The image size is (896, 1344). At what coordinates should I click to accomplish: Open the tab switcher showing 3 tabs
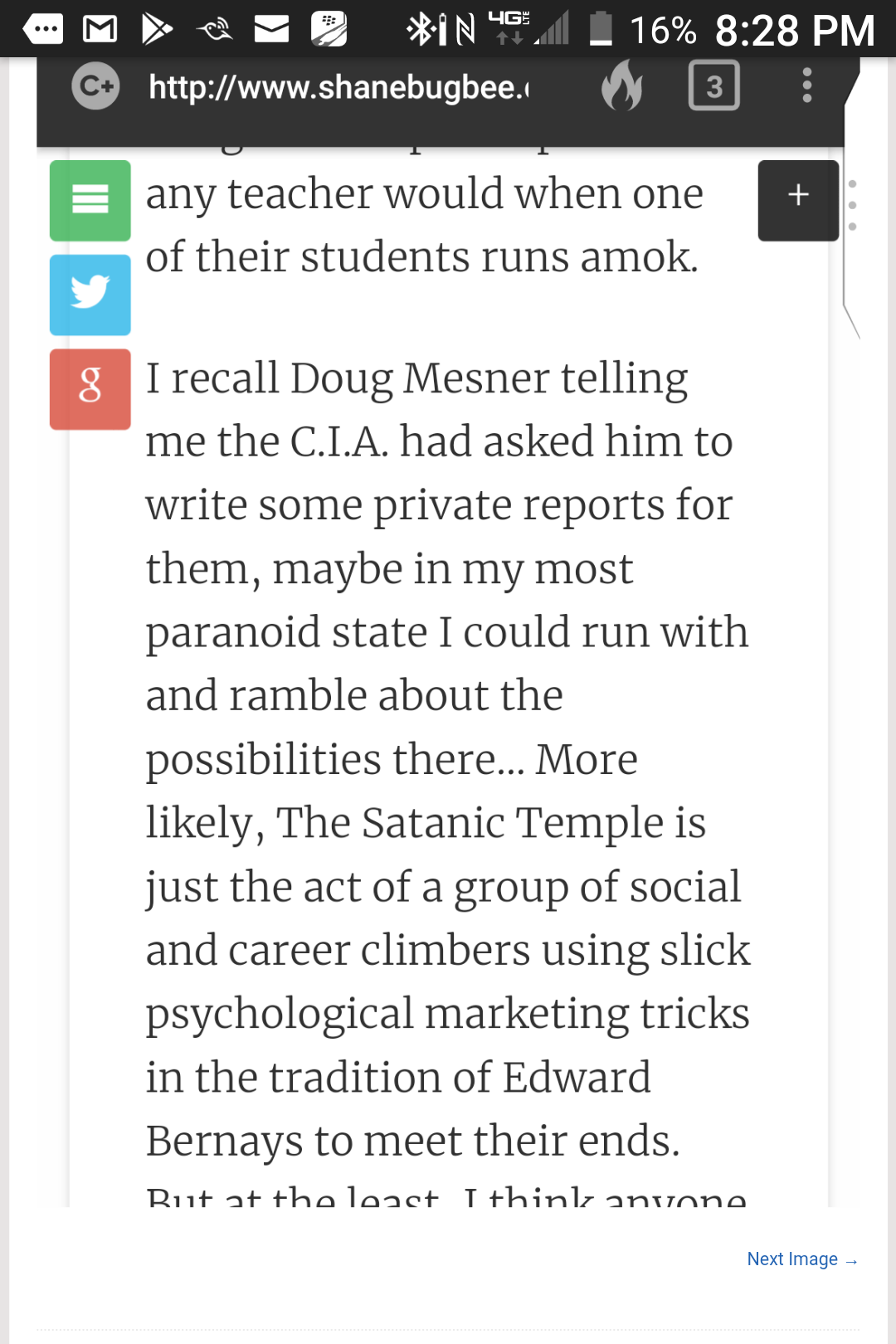[x=713, y=85]
